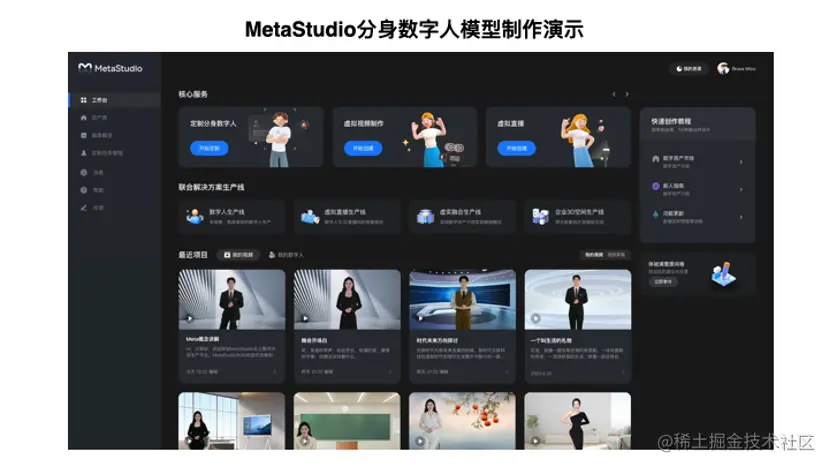Click the green tree icon in tutorial panel

(655, 214)
